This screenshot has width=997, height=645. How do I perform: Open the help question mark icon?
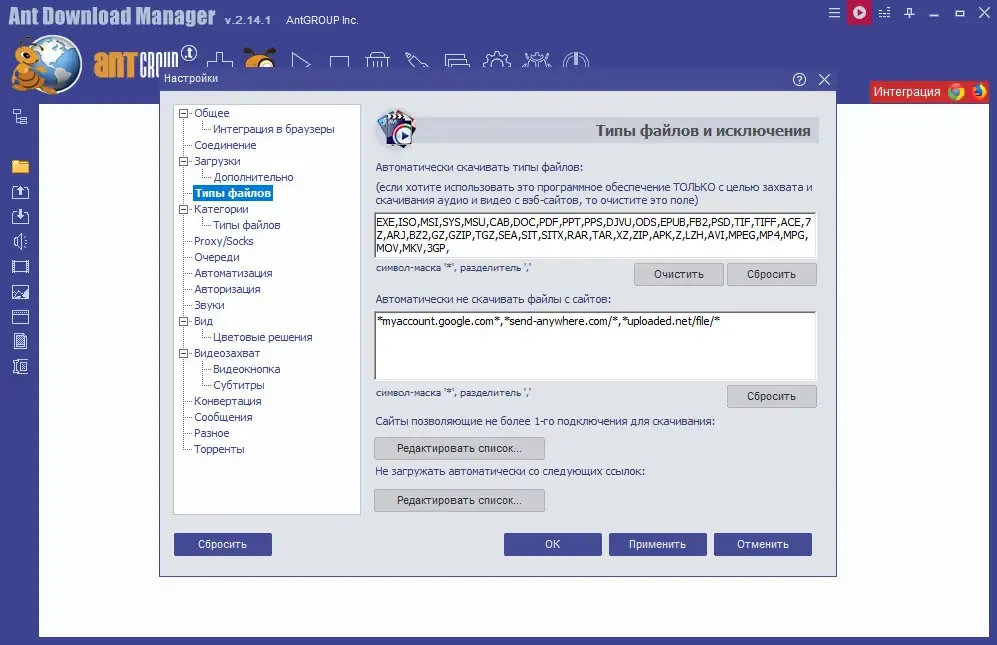tap(799, 80)
